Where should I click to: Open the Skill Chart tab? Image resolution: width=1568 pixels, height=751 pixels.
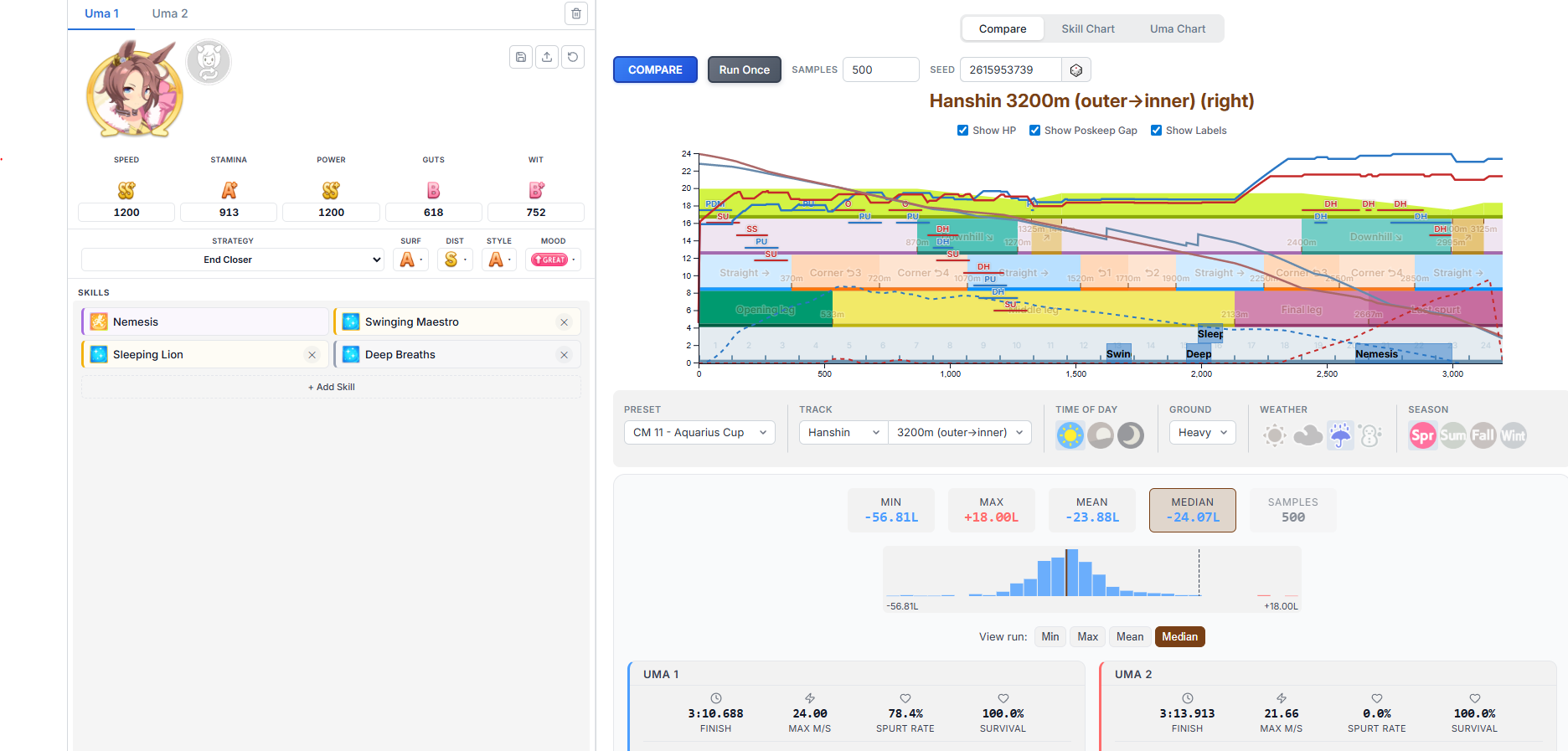click(x=1088, y=28)
